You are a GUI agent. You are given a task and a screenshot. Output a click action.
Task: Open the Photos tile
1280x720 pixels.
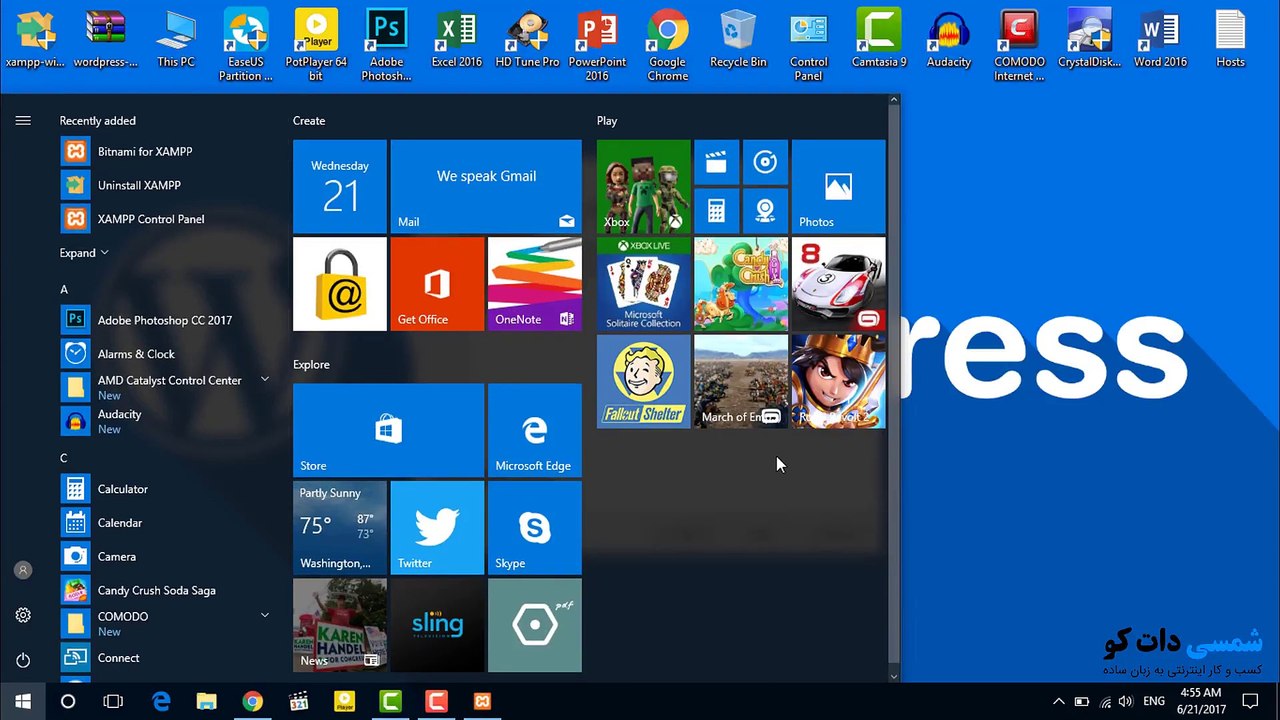click(838, 186)
